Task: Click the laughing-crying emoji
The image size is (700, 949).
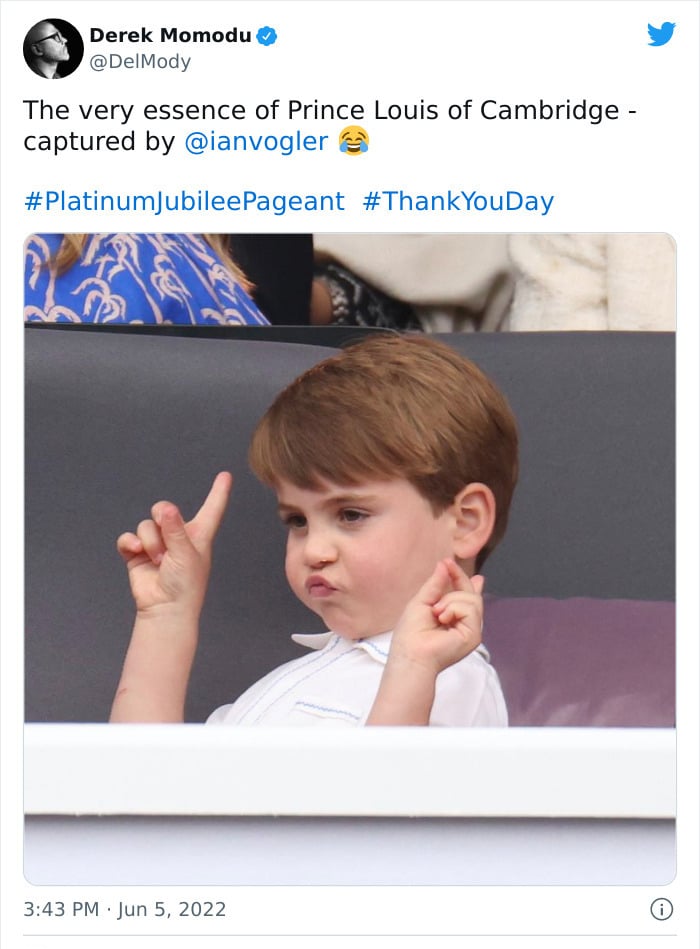Action: 354,141
